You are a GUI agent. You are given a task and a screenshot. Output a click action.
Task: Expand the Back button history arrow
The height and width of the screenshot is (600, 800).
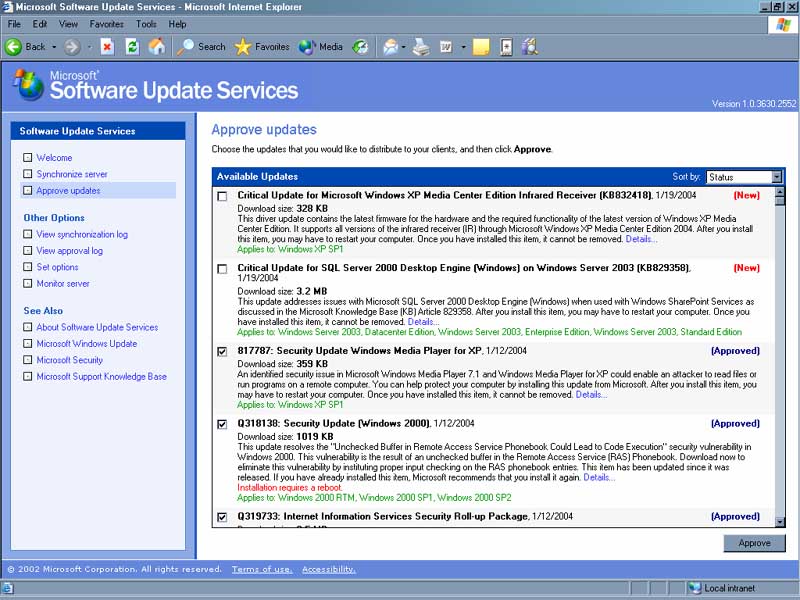click(x=54, y=47)
